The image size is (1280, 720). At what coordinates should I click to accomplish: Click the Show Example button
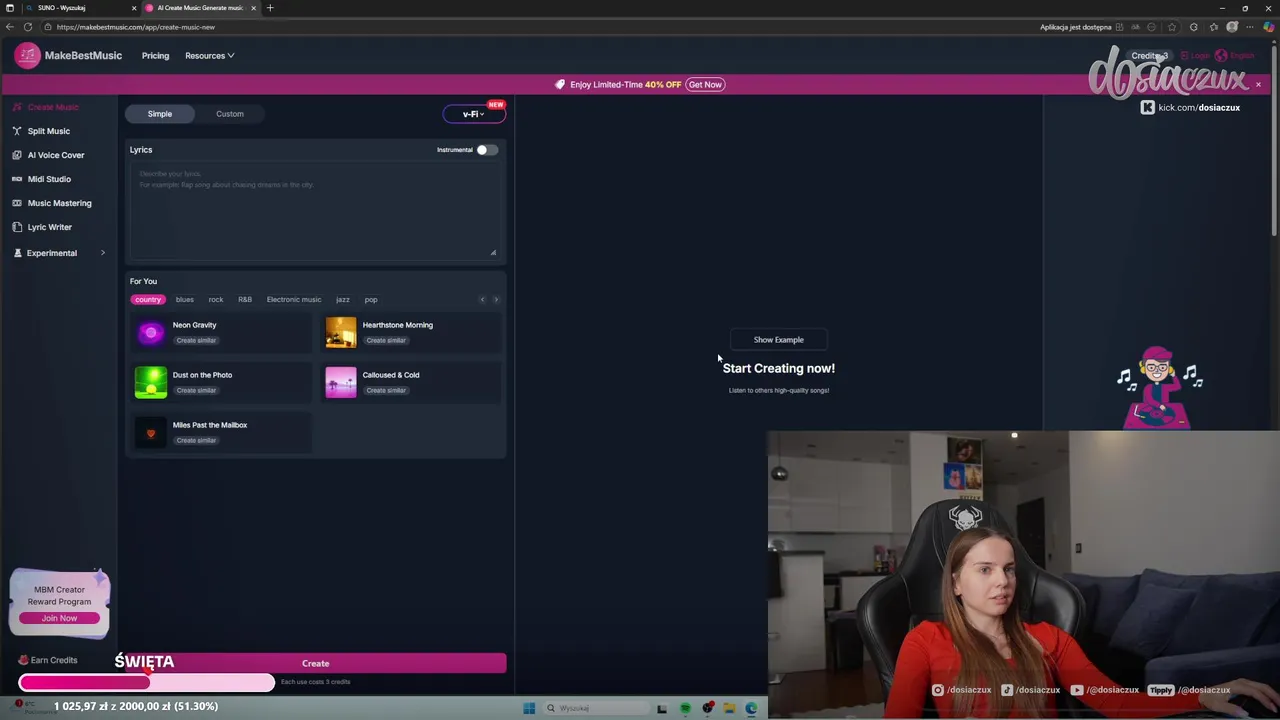click(x=778, y=340)
